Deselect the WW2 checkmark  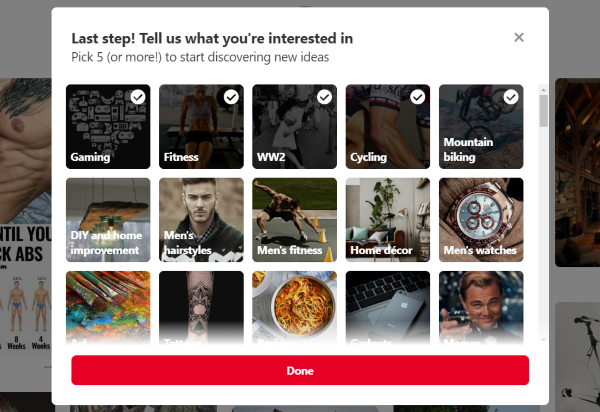click(x=324, y=97)
